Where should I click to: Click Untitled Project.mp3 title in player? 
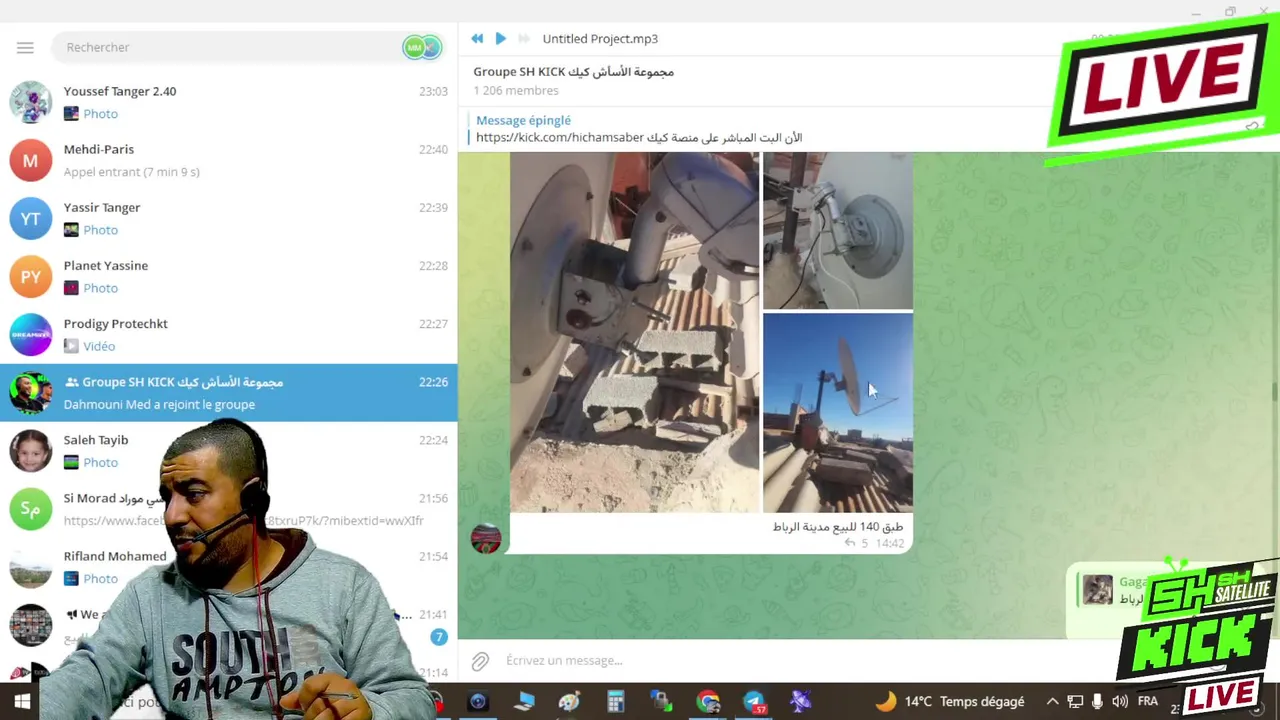pyautogui.click(x=600, y=38)
